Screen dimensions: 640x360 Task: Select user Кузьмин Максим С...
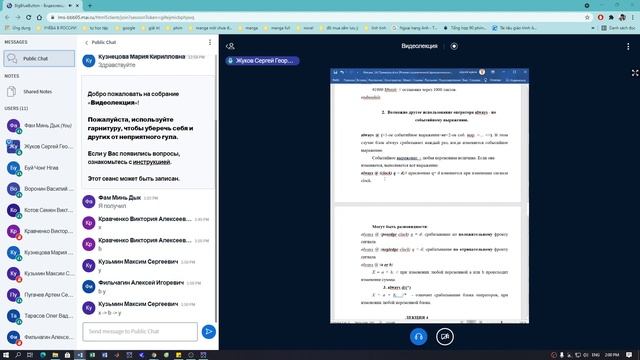(x=40, y=273)
